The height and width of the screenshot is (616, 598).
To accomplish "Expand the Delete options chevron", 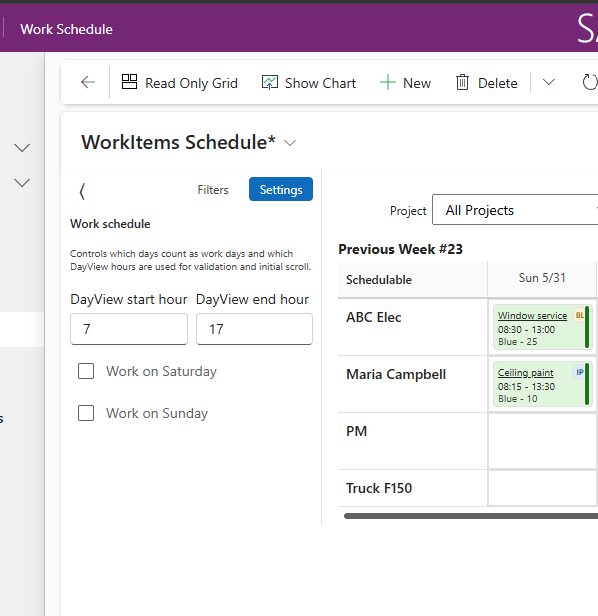I will (x=549, y=82).
